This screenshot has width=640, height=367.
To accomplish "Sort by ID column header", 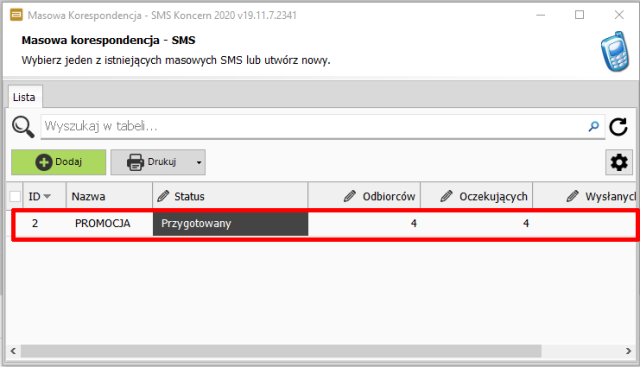I will click(x=44, y=196).
